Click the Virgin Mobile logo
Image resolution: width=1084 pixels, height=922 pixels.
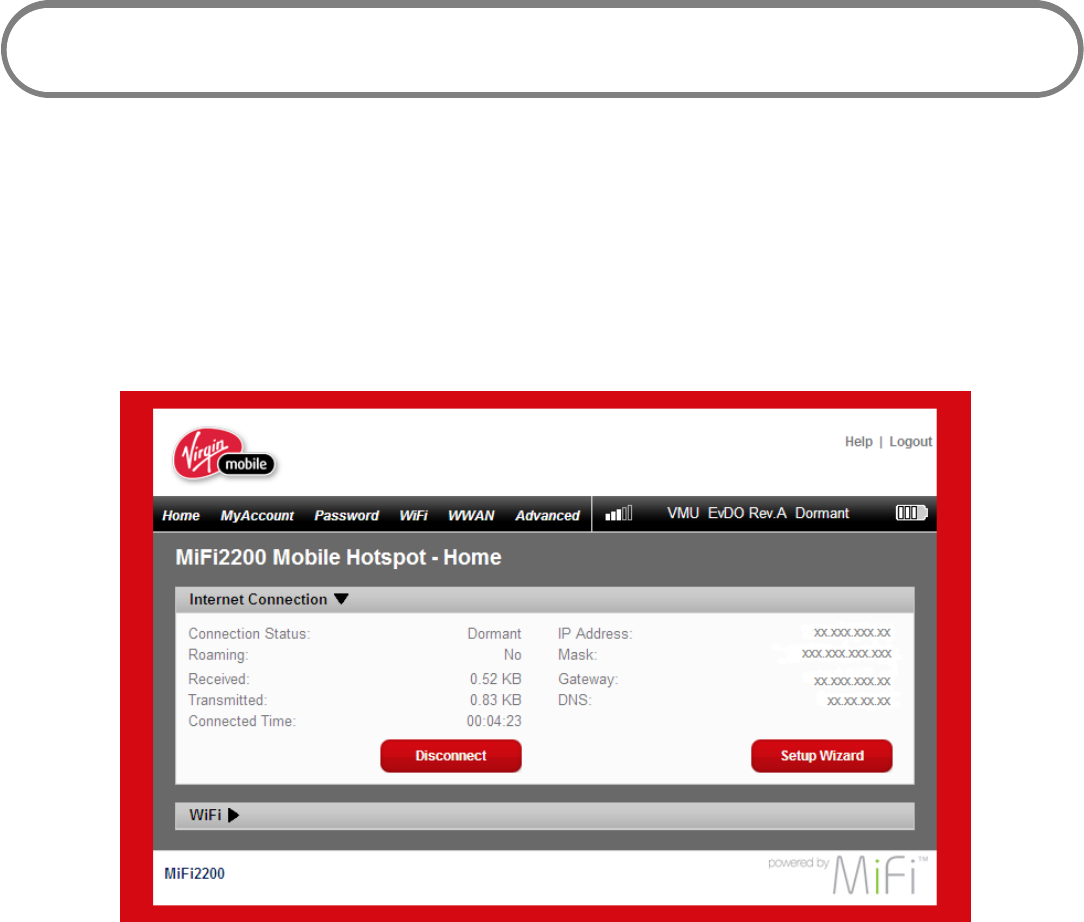(224, 454)
